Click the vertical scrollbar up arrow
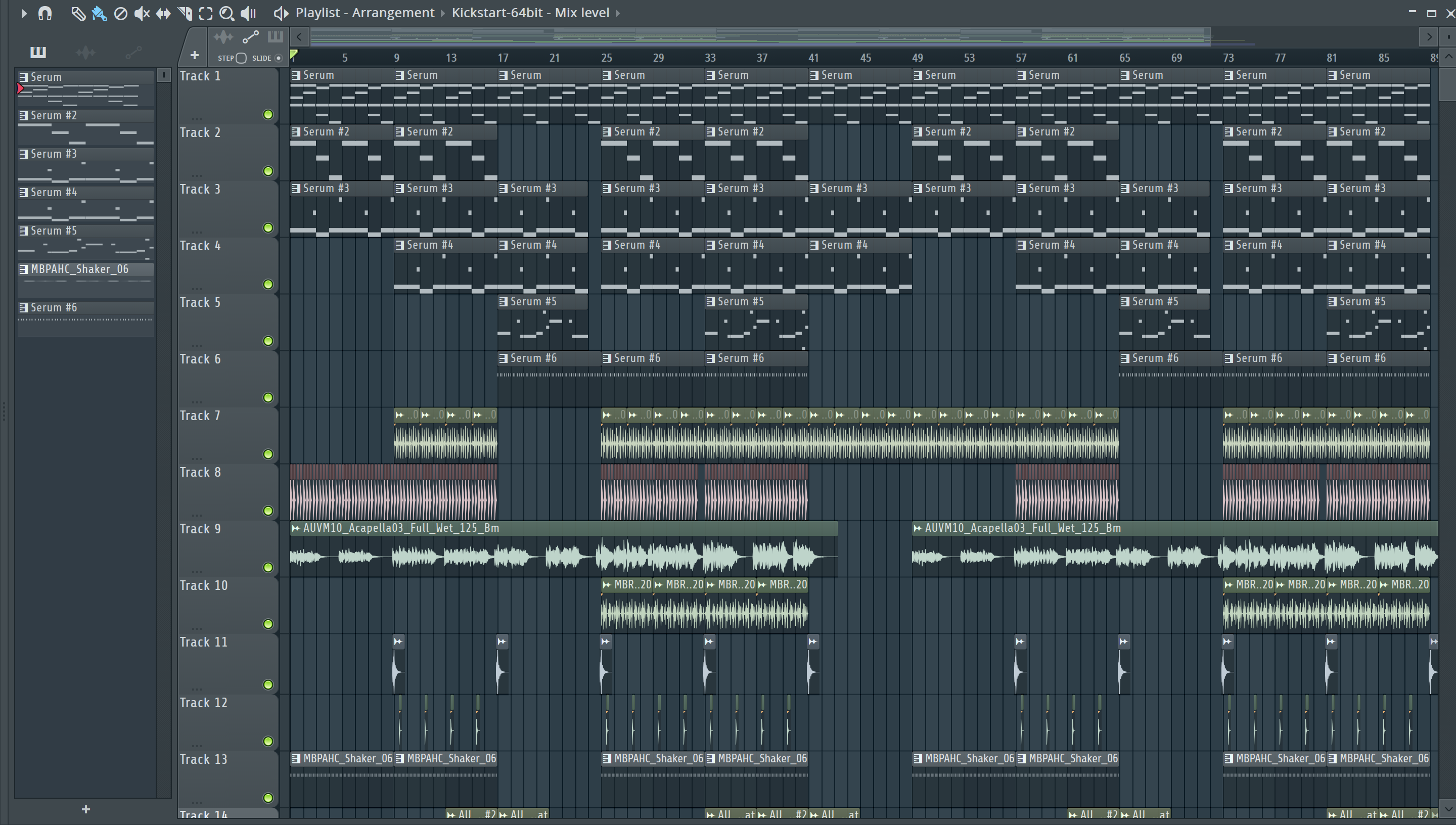The image size is (1456, 825). coord(1448,57)
